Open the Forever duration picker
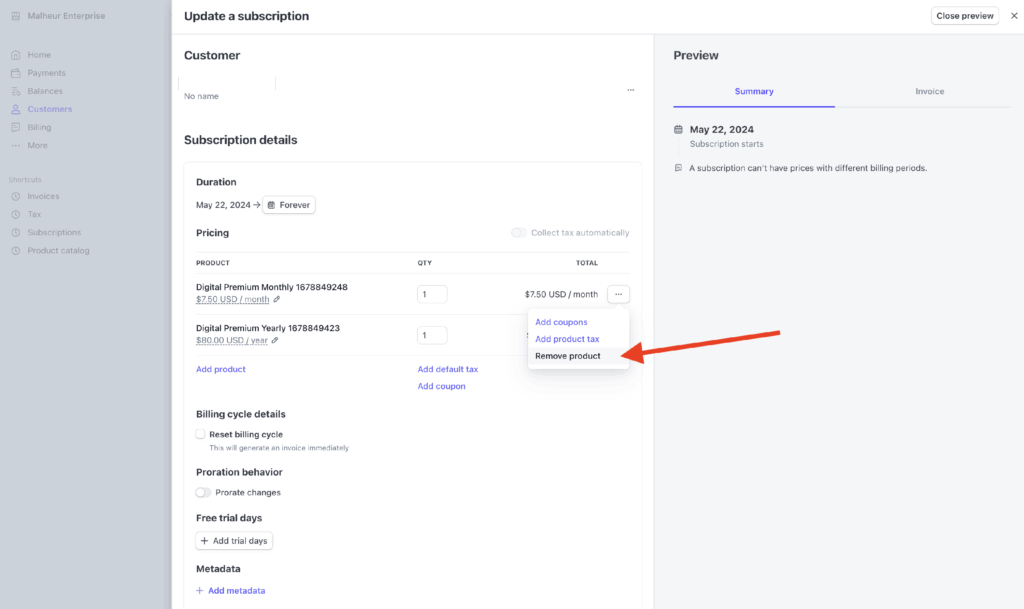 pos(289,205)
